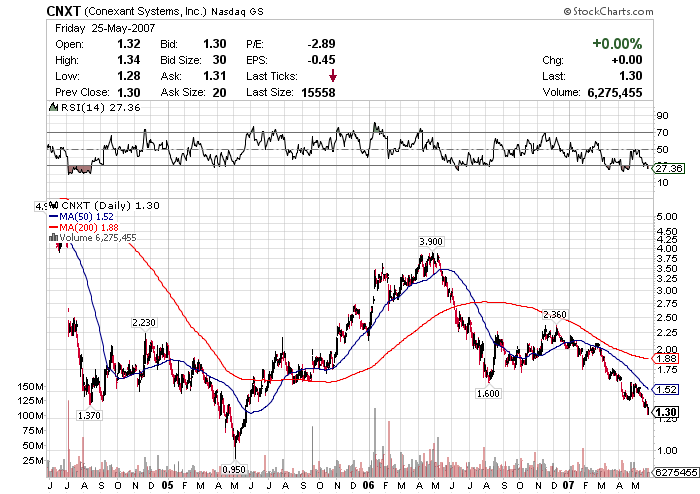The image size is (700, 494).
Task: Click the 05 year marker on time axis
Action: point(167,486)
